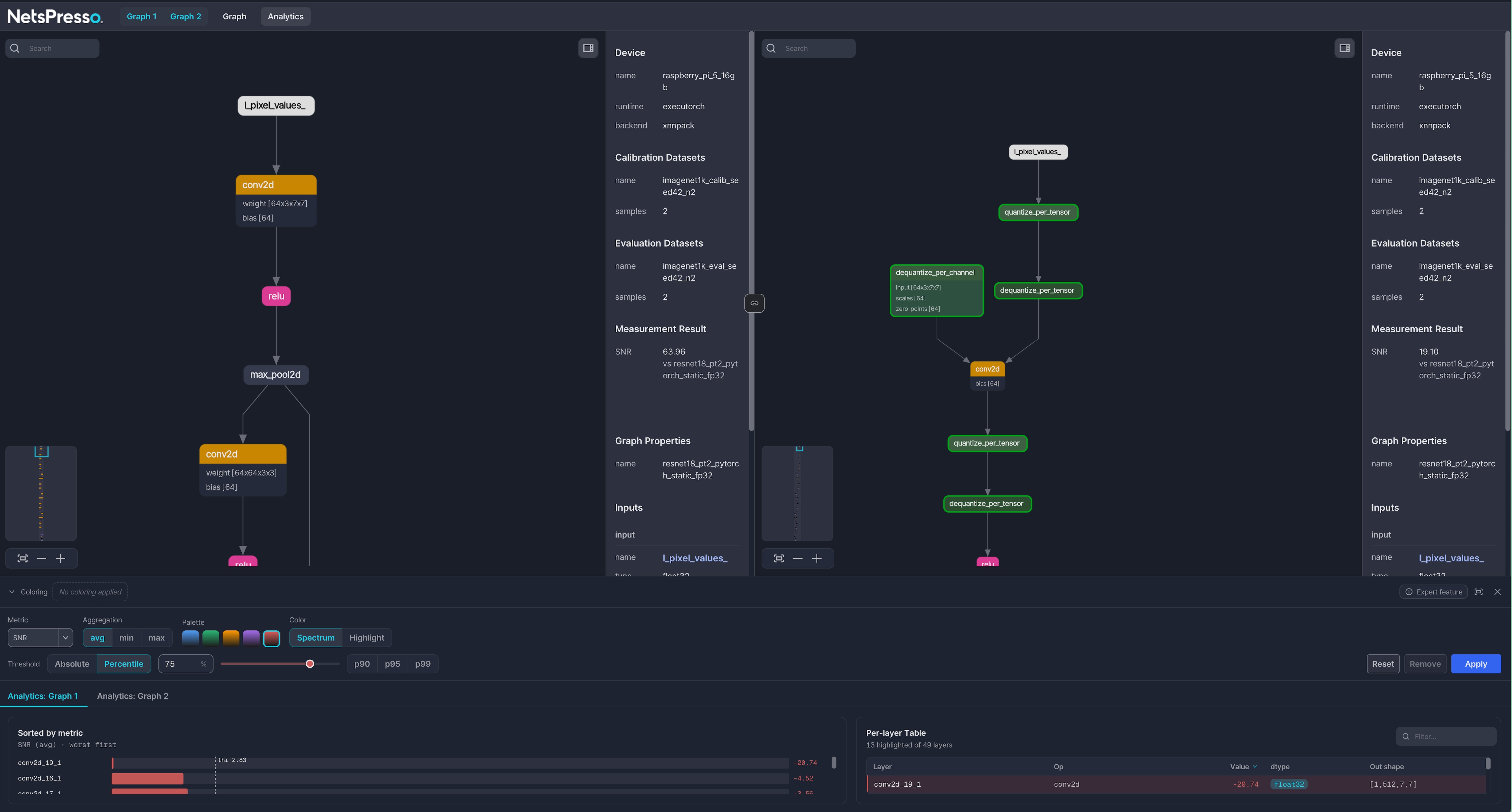This screenshot has width=1512, height=812.
Task: Click the left graph minimap thumbnail
Action: [x=41, y=493]
